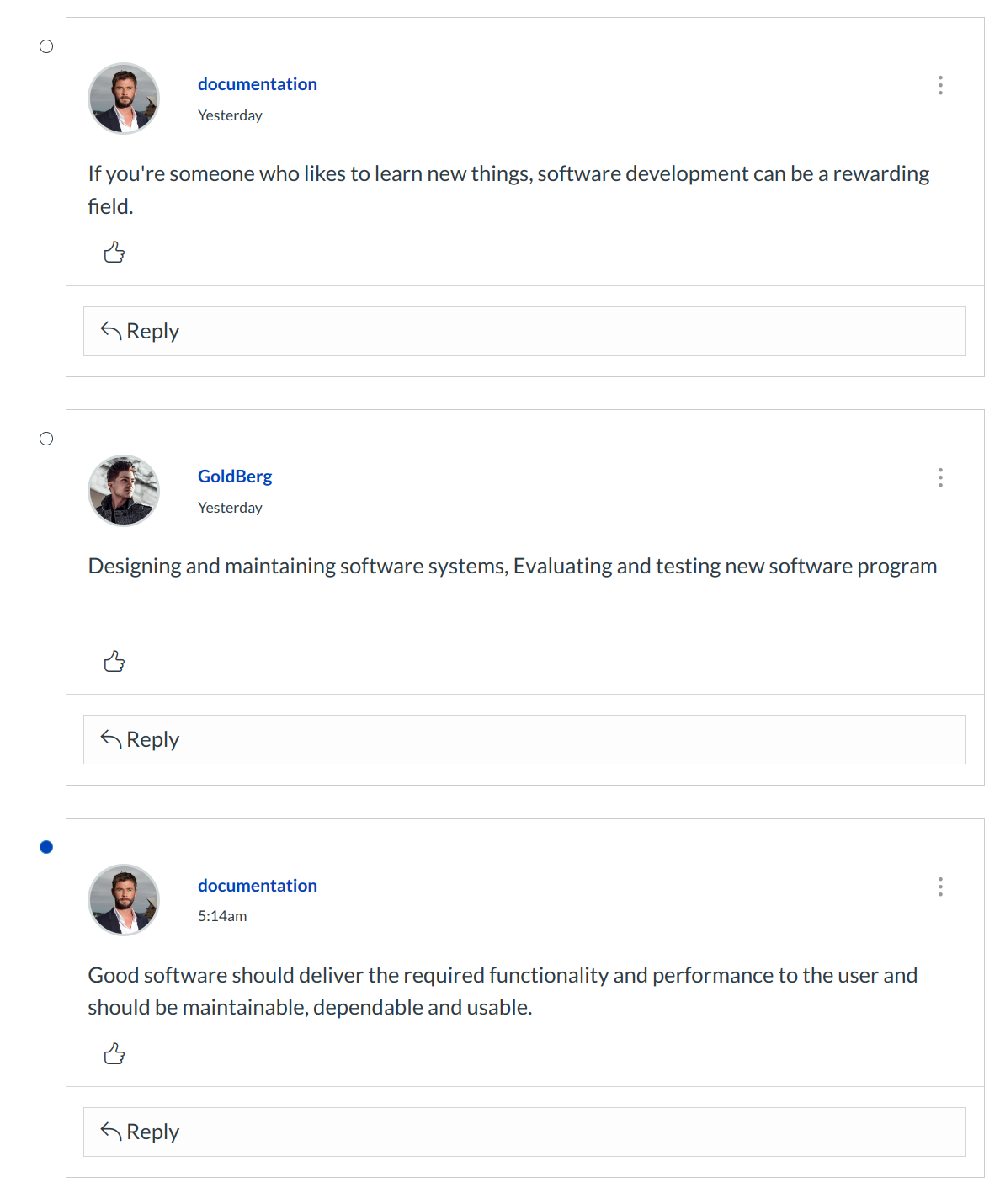Click reply arrow icon under GoldBerg's post

point(111,738)
